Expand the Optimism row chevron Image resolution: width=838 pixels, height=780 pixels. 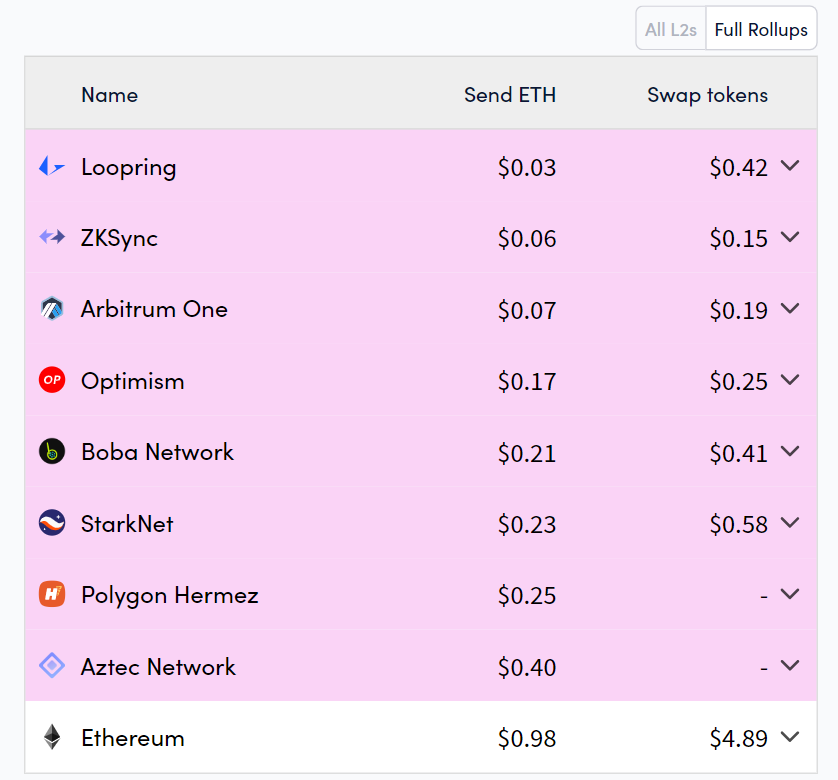[x=790, y=380]
